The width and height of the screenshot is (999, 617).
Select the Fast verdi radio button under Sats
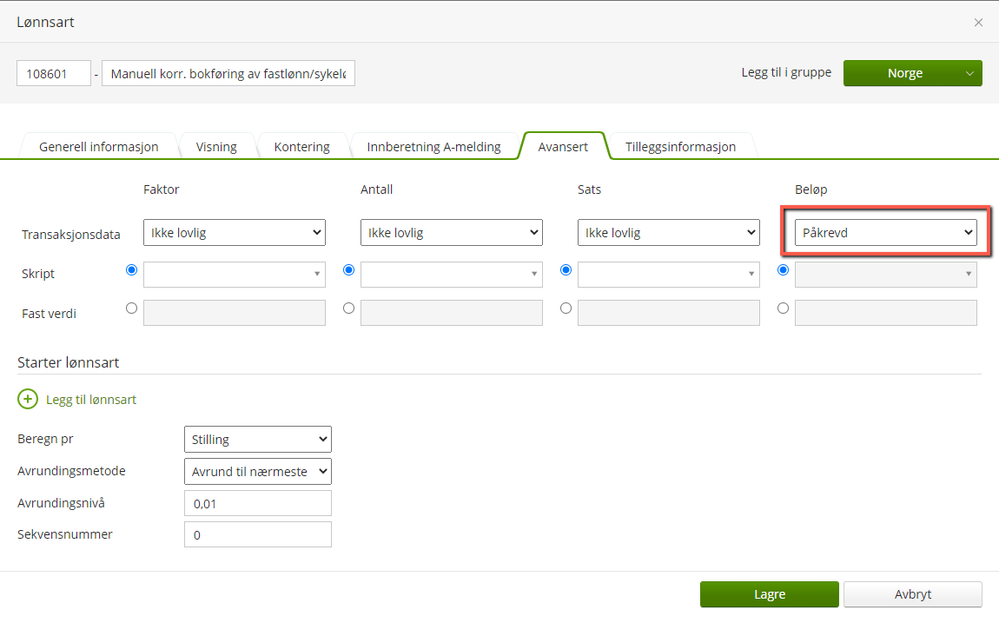pos(566,309)
